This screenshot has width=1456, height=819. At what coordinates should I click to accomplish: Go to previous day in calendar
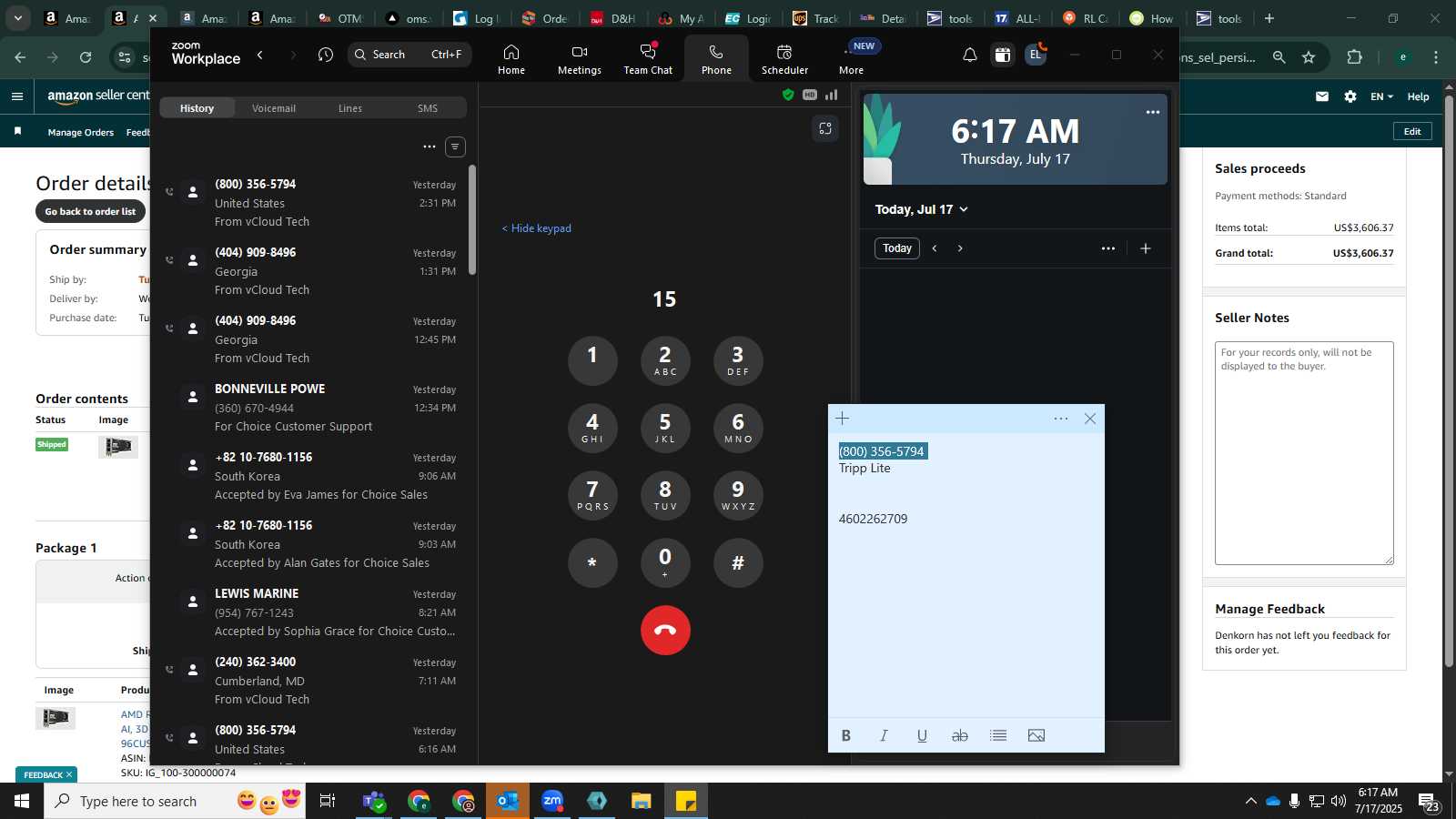click(x=935, y=248)
